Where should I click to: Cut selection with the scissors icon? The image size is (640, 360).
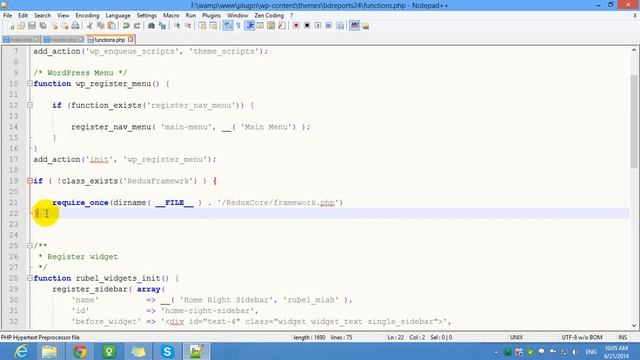[89, 26]
